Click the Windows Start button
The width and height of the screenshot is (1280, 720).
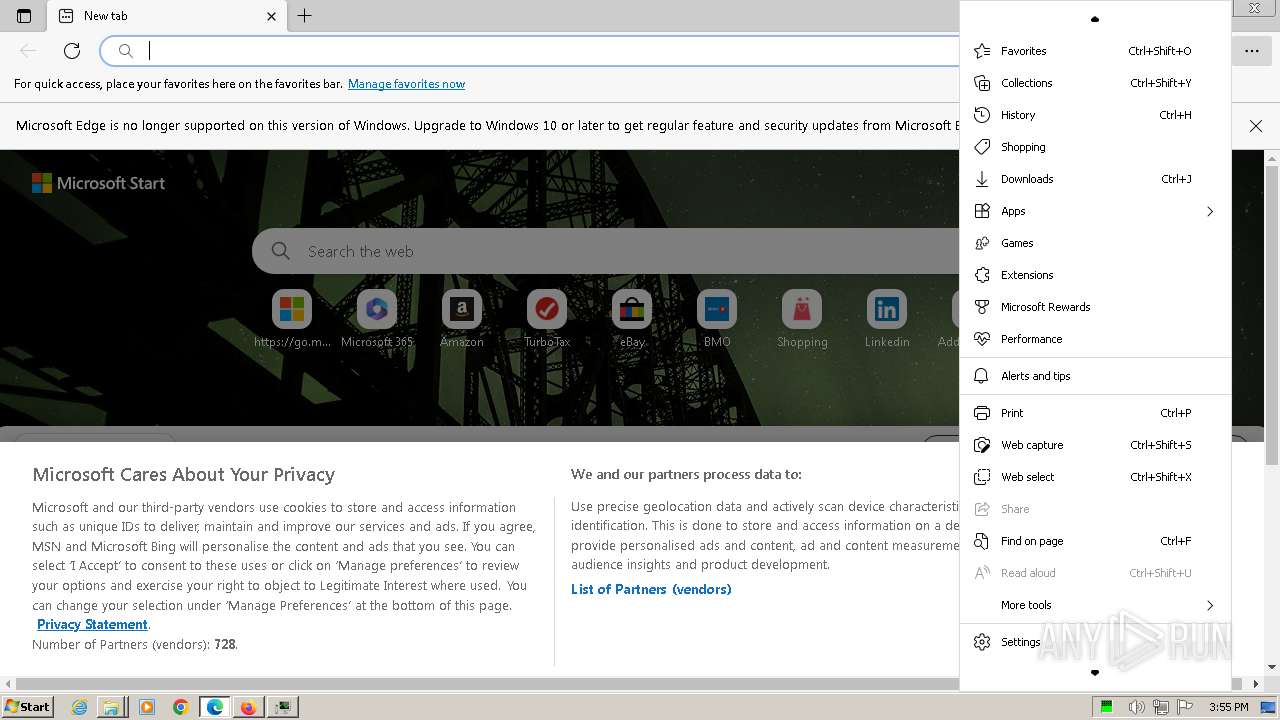(x=27, y=707)
